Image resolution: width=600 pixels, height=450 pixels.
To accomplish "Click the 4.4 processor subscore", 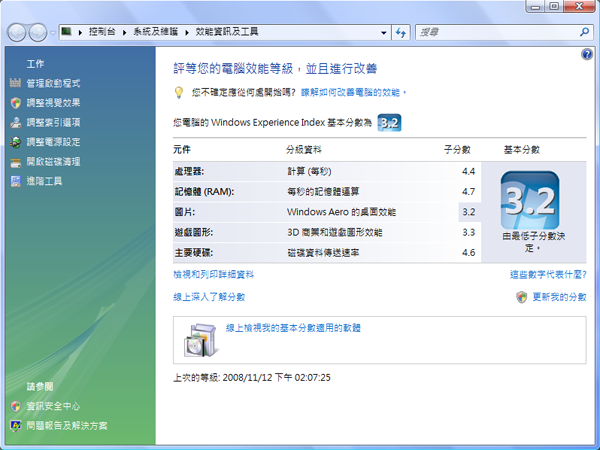I will [x=468, y=171].
